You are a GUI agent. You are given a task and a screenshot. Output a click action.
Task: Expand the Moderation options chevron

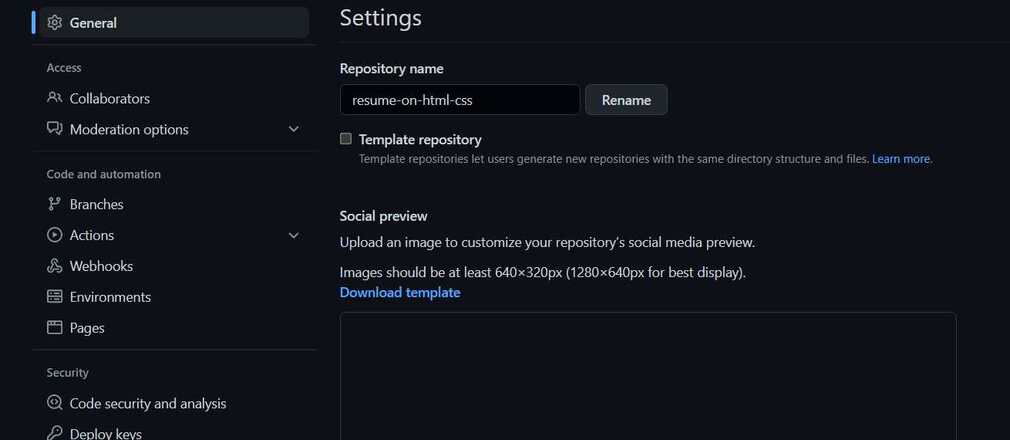294,129
